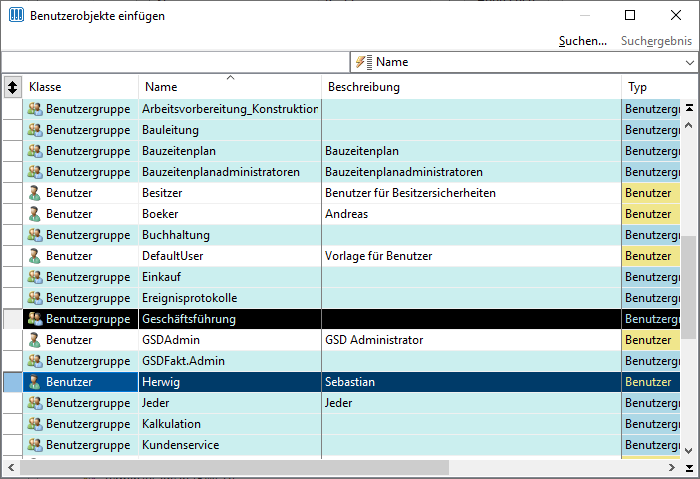Click the scroll up arrow
Image resolution: width=700 pixels, height=479 pixels.
[690, 126]
